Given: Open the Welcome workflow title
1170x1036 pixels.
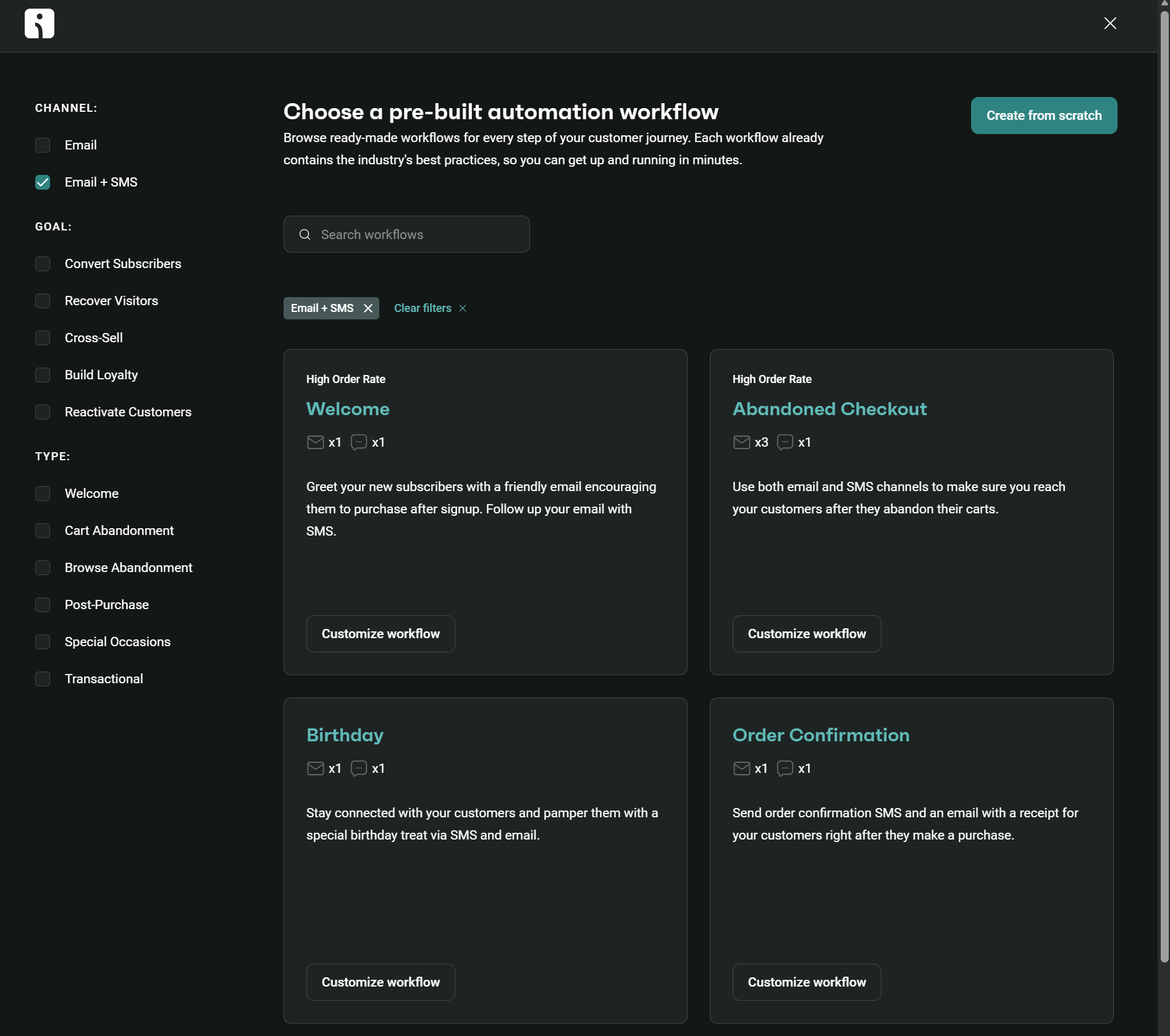Looking at the screenshot, I should pos(348,409).
